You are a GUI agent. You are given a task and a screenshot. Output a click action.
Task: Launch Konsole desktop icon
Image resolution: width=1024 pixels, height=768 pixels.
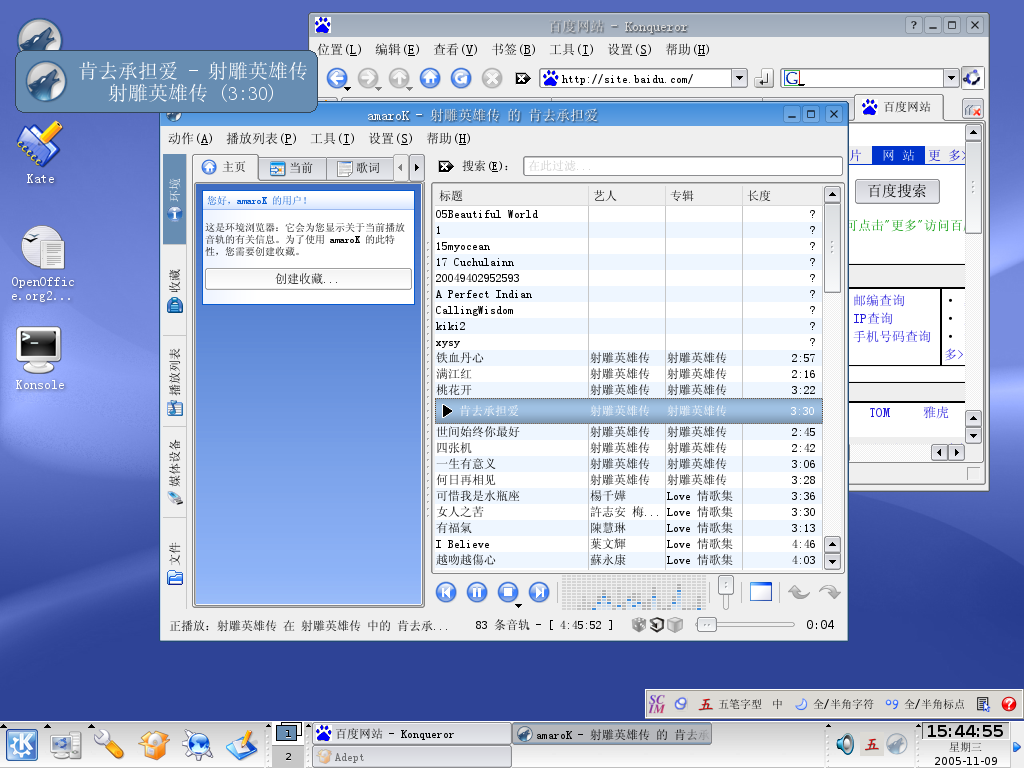pyautogui.click(x=40, y=358)
